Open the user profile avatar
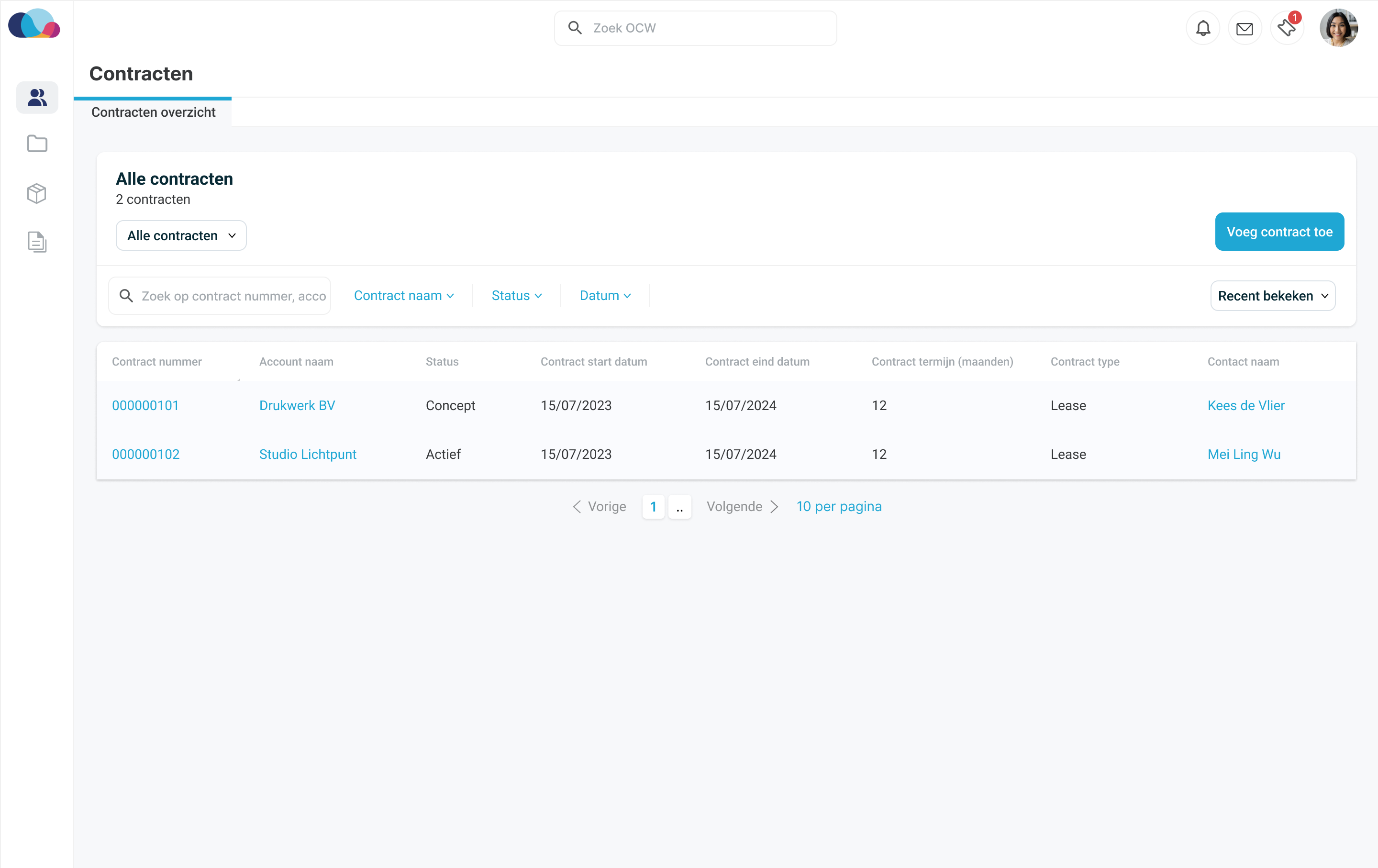Screen dimensions: 1378x868 click(x=1338, y=28)
